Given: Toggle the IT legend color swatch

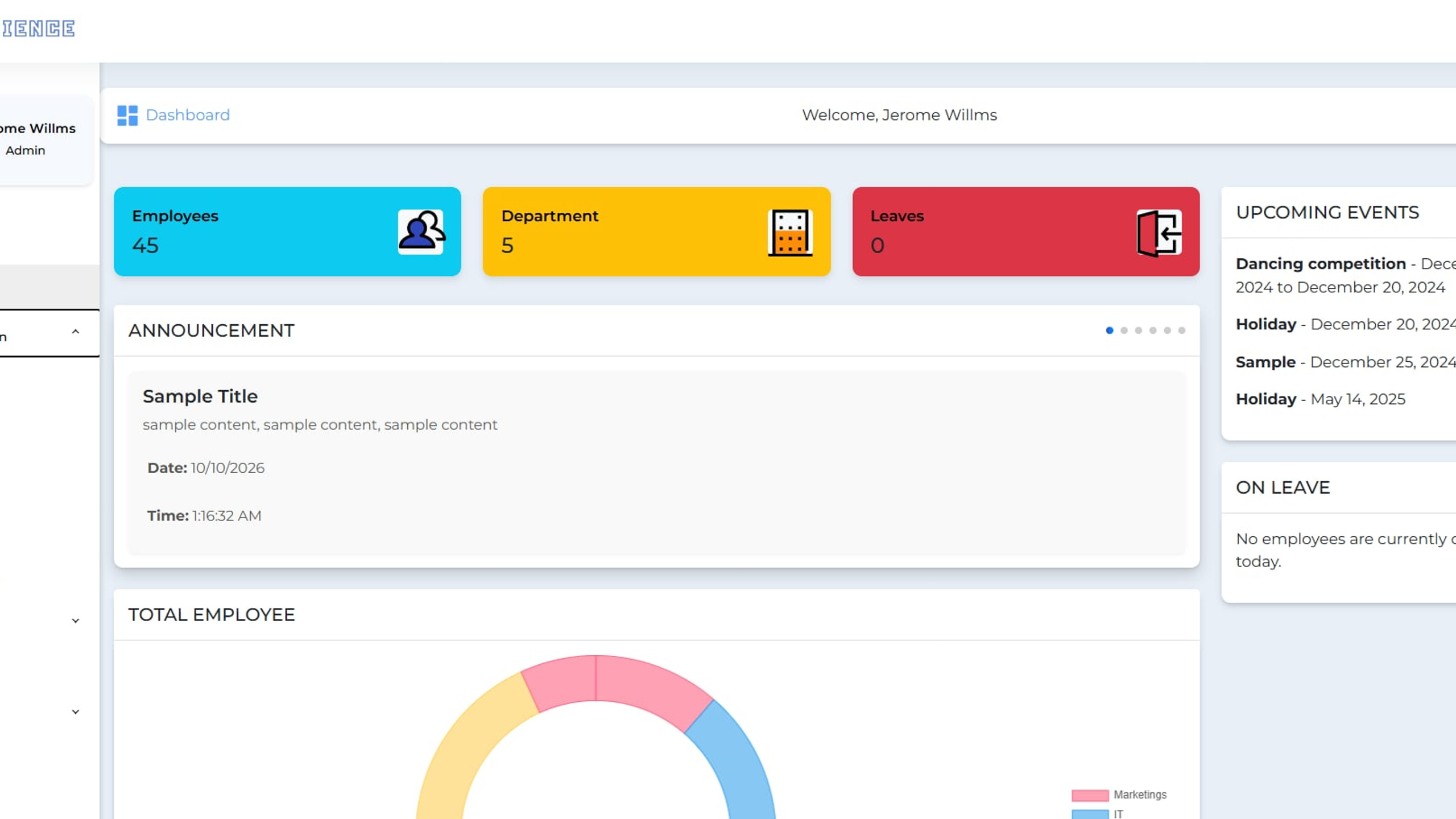Looking at the screenshot, I should click(x=1090, y=814).
